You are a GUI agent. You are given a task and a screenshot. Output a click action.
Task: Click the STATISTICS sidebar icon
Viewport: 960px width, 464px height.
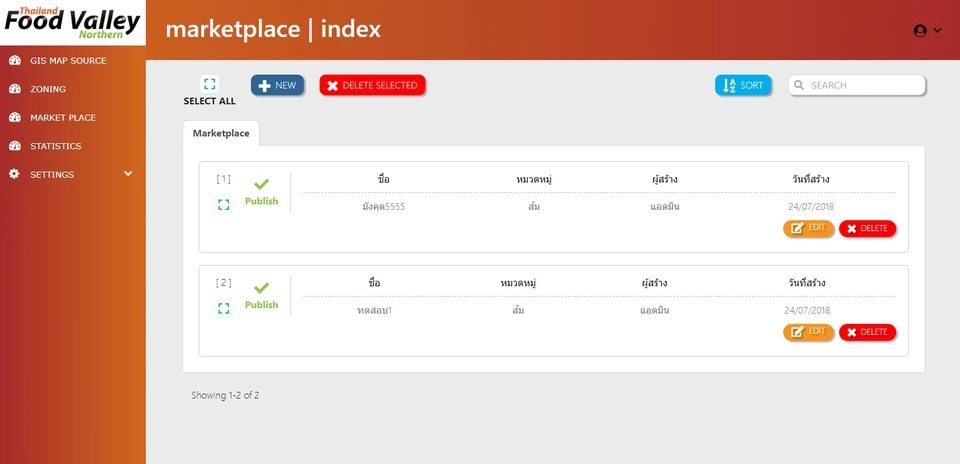click(x=15, y=146)
